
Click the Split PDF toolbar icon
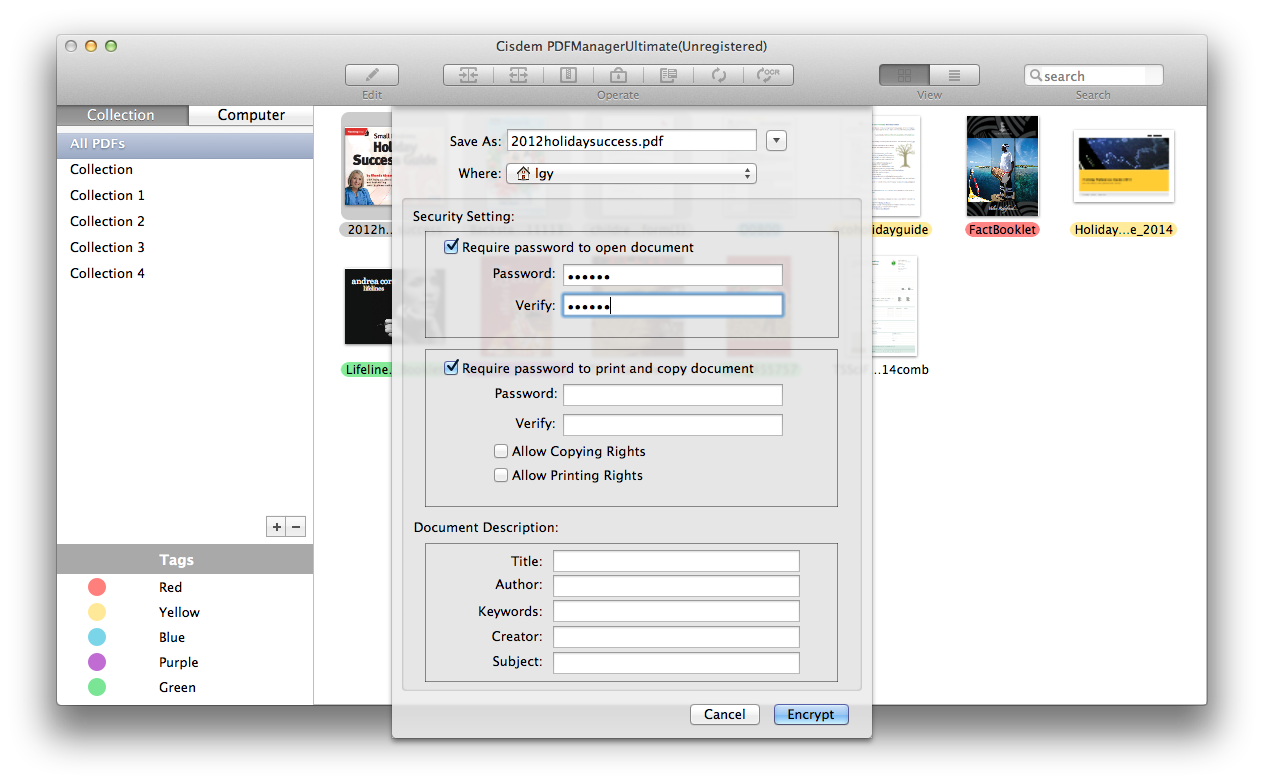point(518,75)
